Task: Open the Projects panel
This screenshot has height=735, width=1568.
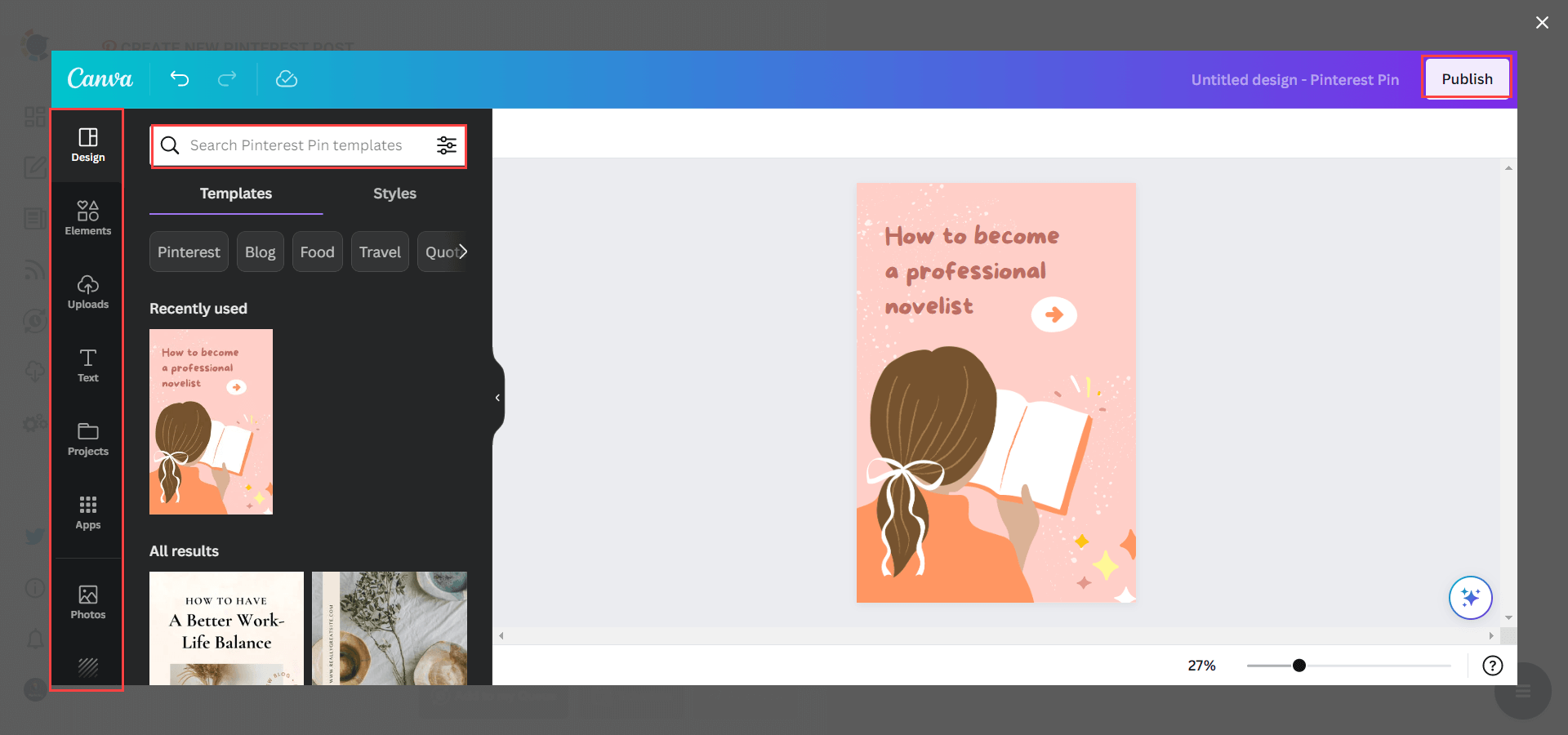Action: click(x=87, y=439)
